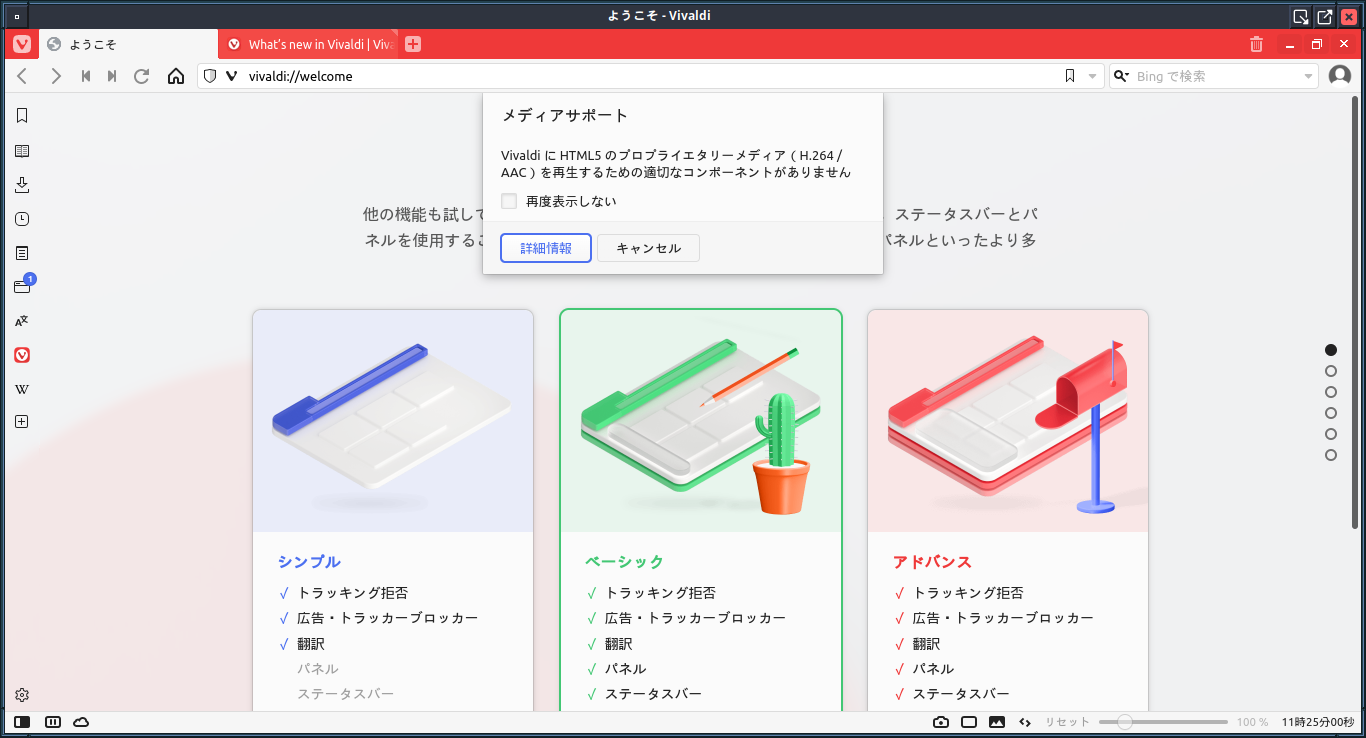Reload the current page
1366x738 pixels.
point(142,76)
